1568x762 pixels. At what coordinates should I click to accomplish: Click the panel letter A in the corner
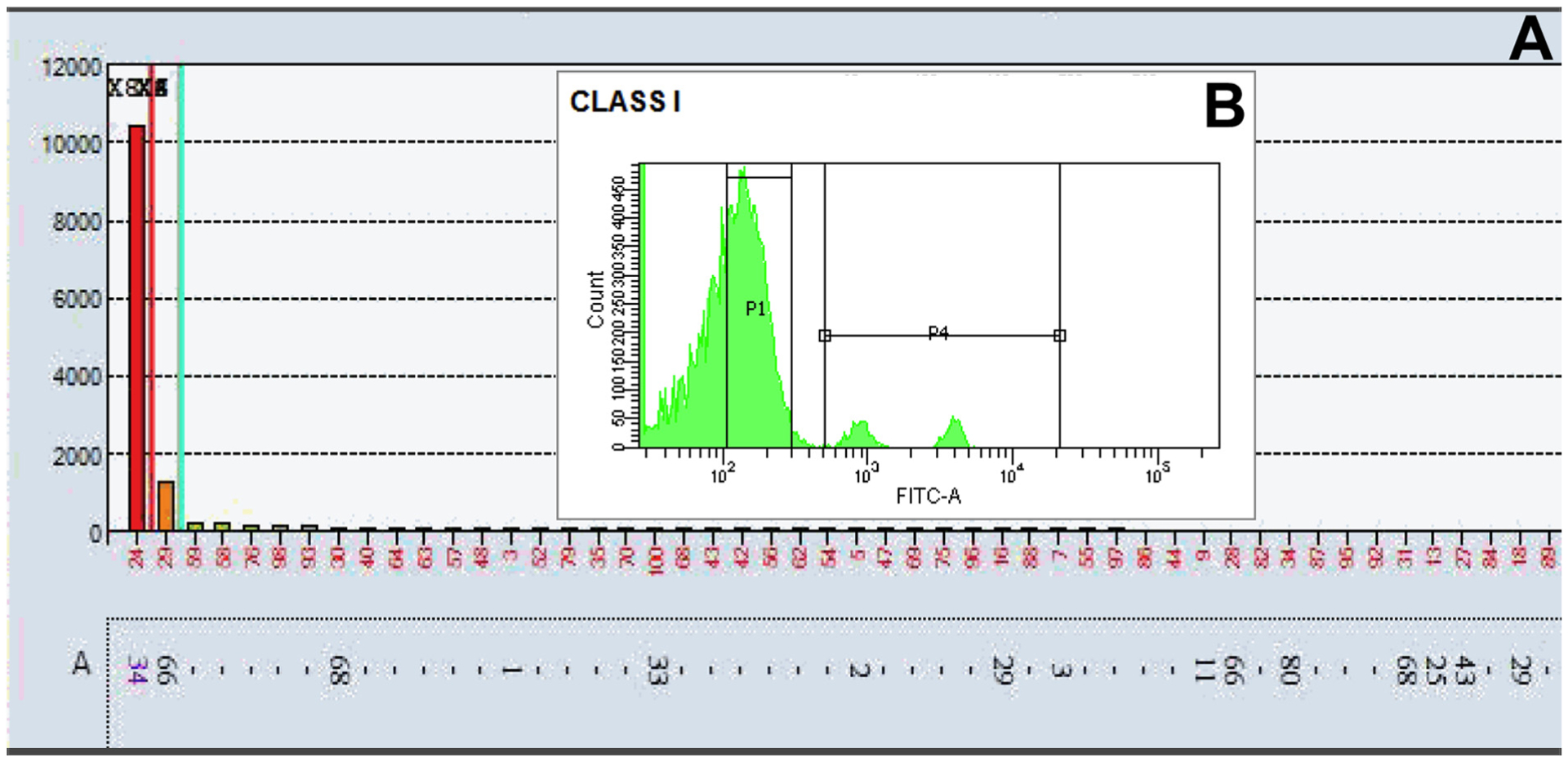point(1530,38)
